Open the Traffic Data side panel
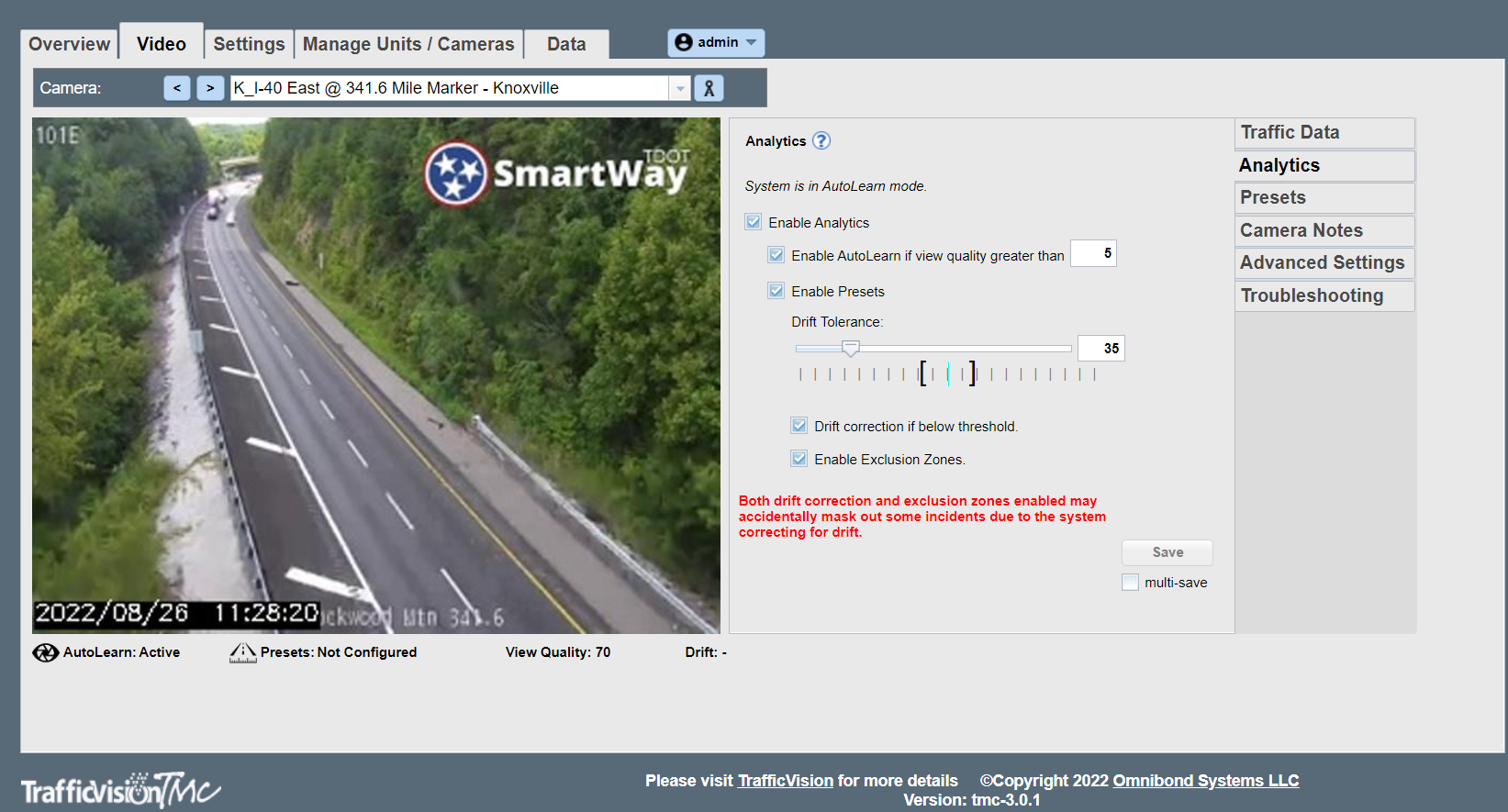1508x812 pixels. pyautogui.click(x=1324, y=133)
